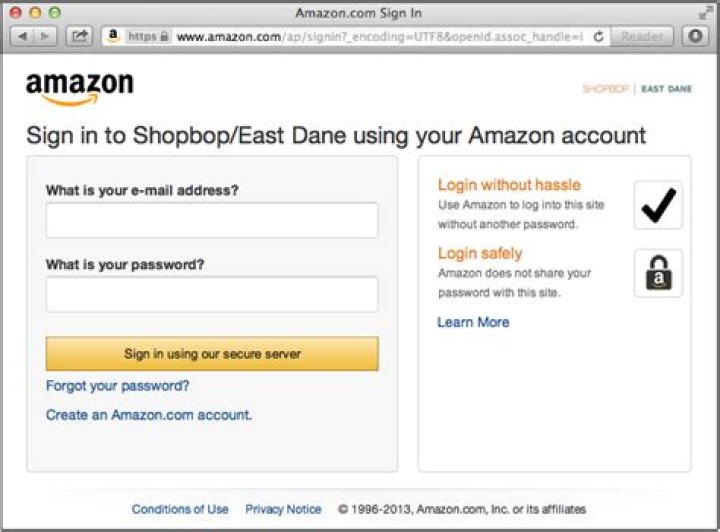Follow the Create an Amazon.com account link
The image size is (720, 532).
click(149, 414)
